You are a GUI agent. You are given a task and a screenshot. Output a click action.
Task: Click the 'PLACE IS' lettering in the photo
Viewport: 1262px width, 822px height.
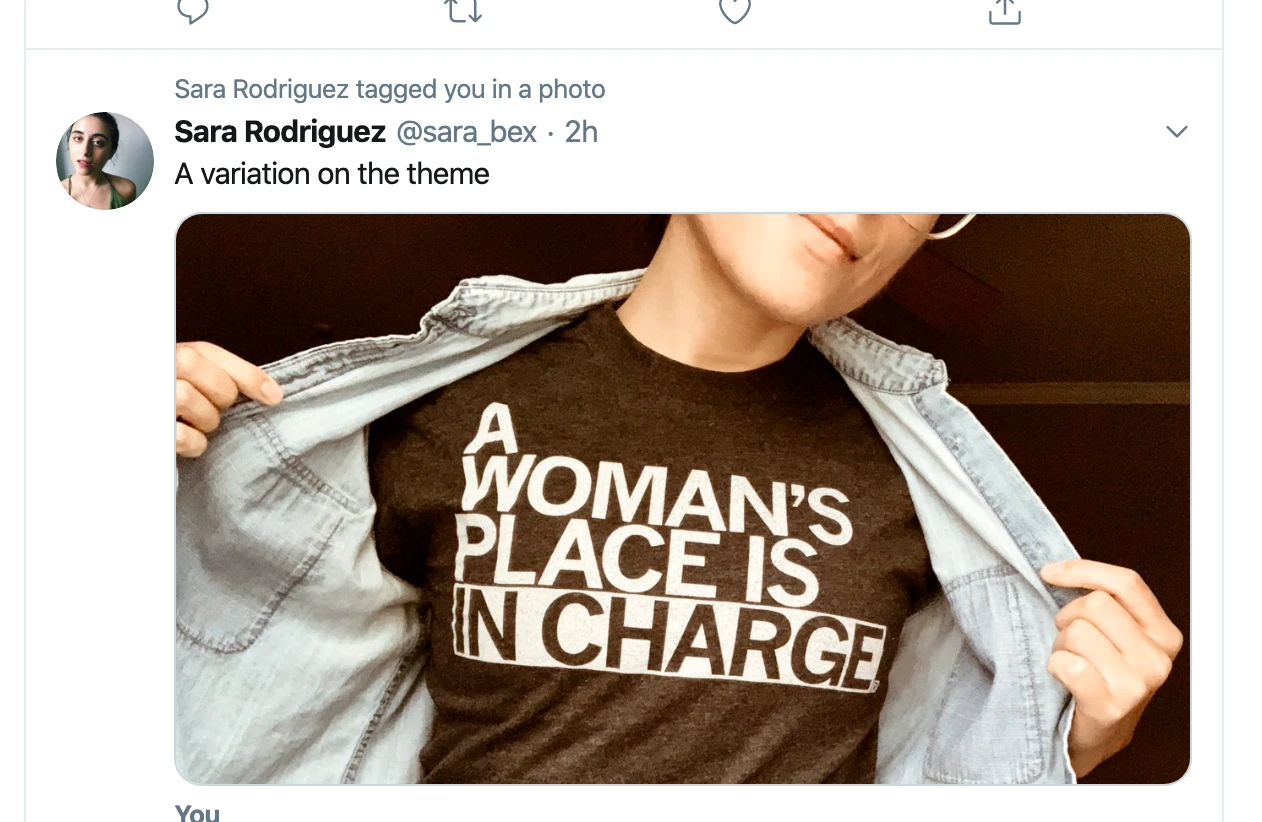636,563
